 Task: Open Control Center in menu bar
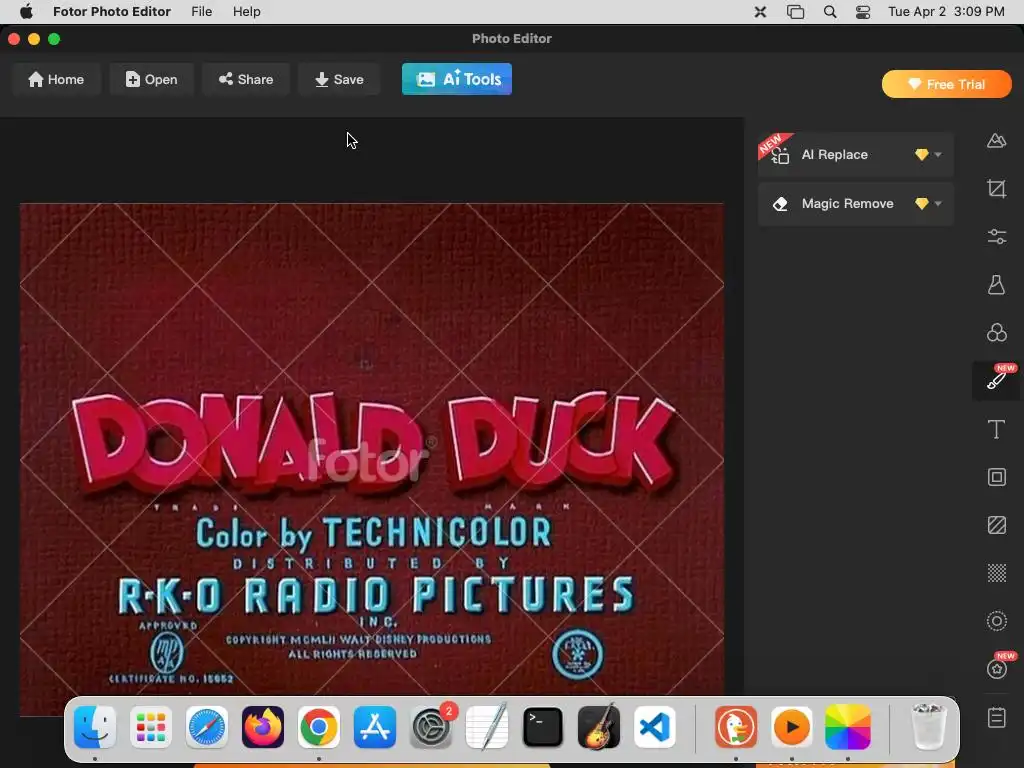point(863,12)
